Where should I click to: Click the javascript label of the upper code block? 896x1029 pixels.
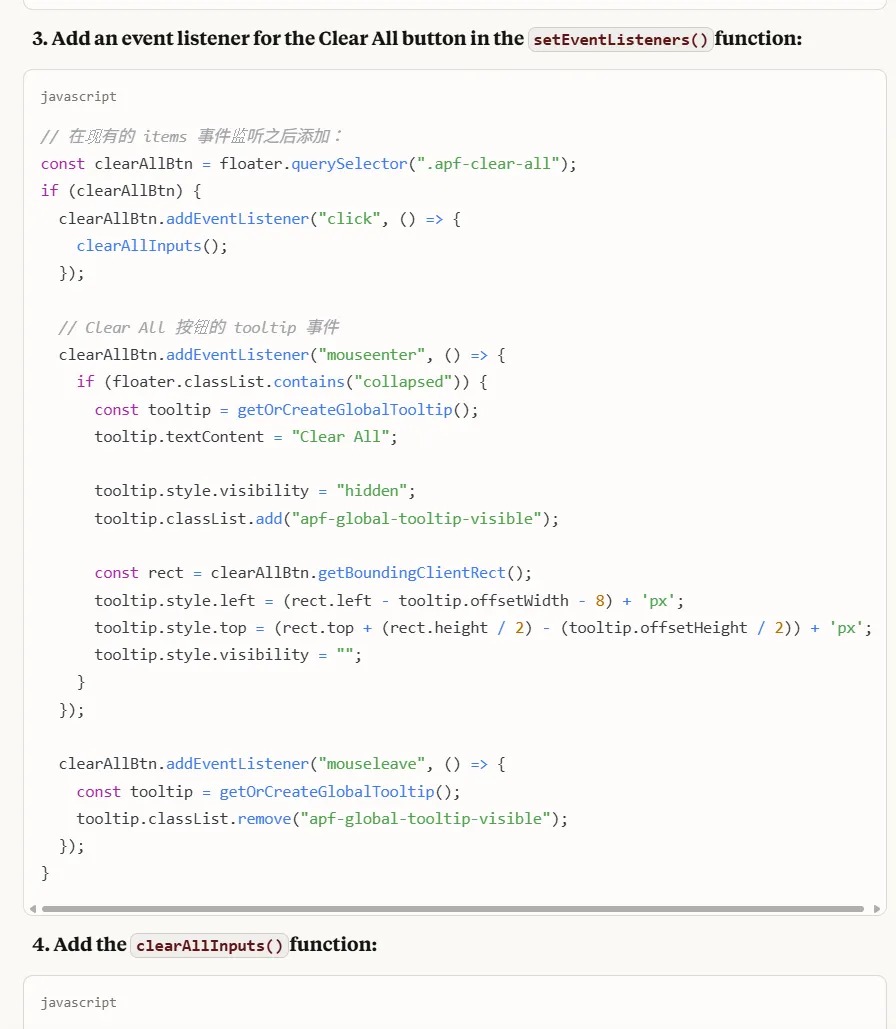(78, 97)
